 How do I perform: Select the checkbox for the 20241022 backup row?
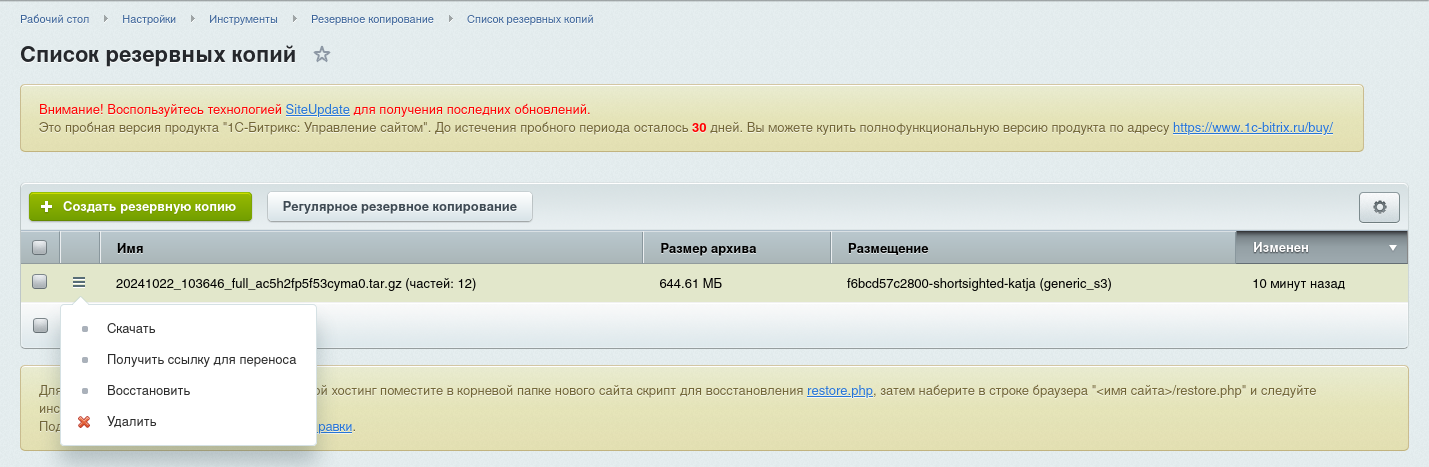coord(40,283)
